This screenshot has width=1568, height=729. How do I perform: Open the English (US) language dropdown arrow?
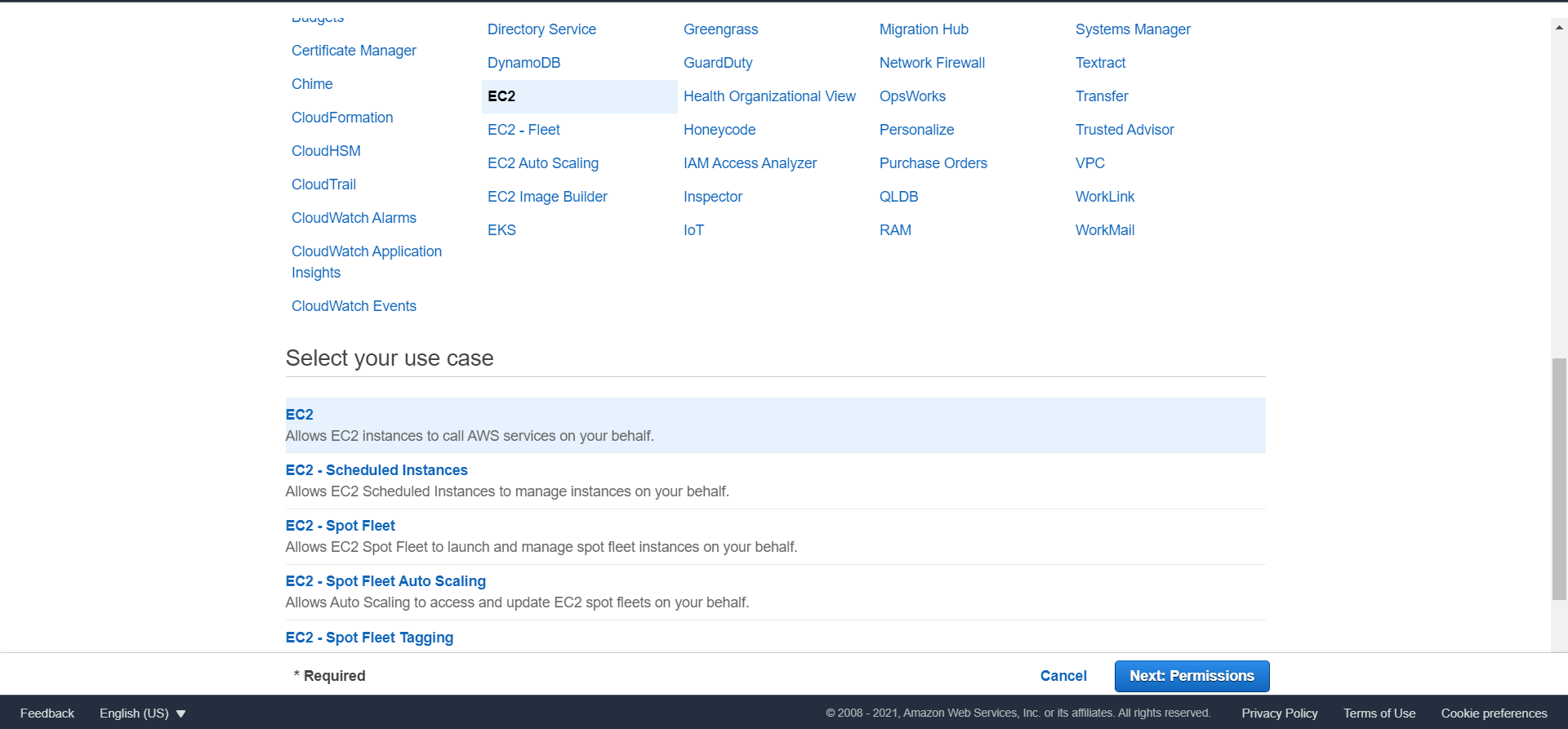[181, 713]
